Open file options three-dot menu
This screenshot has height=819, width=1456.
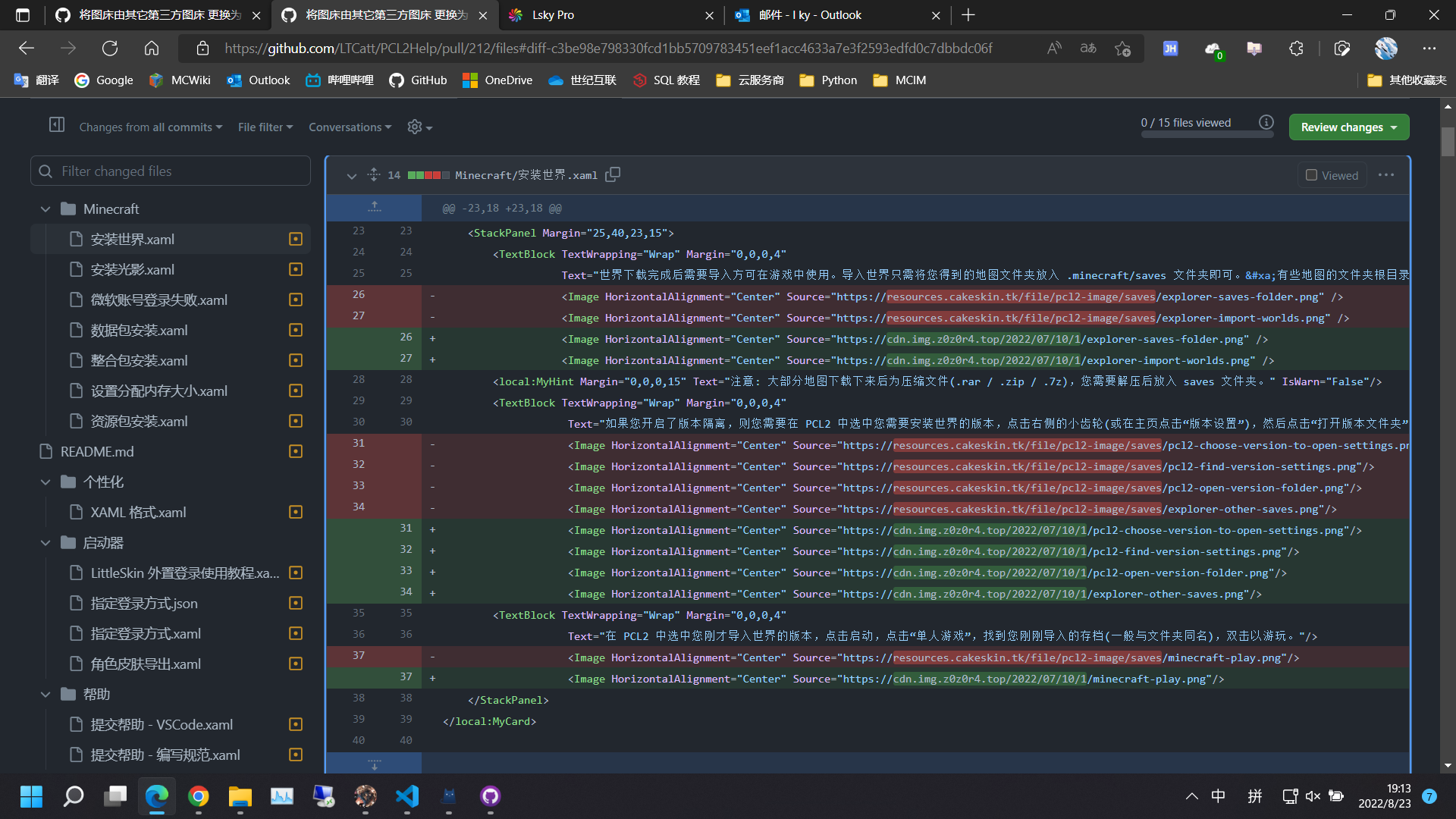[1386, 175]
